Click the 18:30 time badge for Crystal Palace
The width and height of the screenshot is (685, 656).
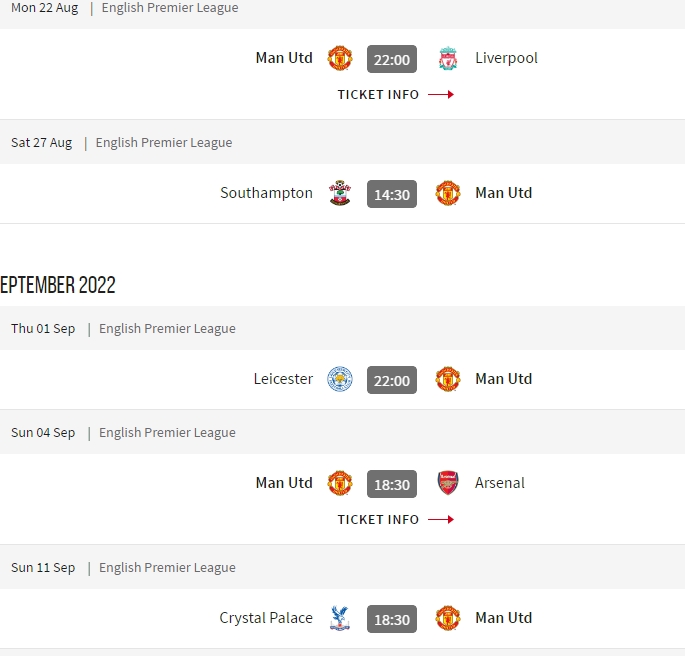(x=392, y=619)
